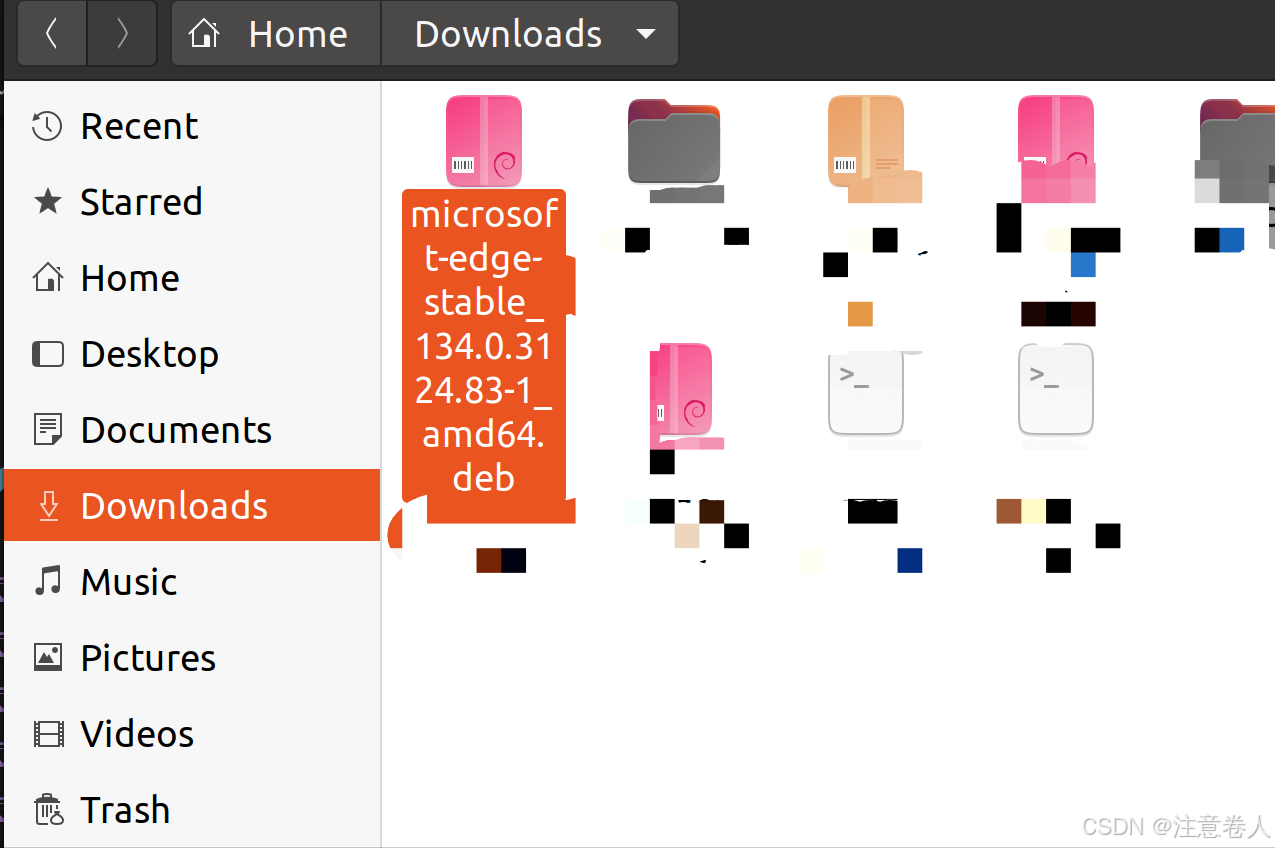Open the Desktop sidebar location
Viewport: 1275px width, 848px height.
(x=149, y=354)
